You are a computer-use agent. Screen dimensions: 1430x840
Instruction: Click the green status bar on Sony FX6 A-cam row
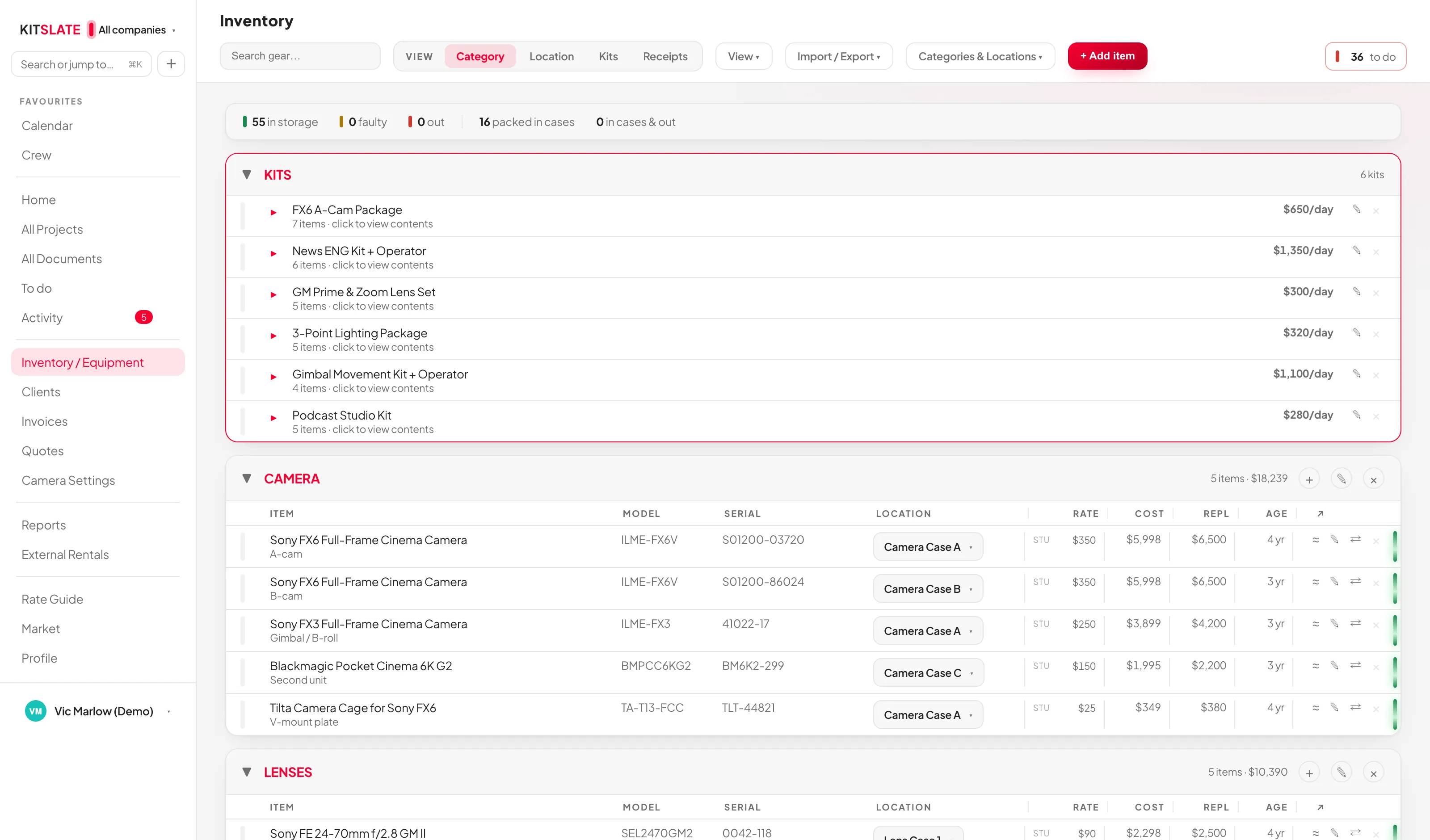pos(1395,546)
